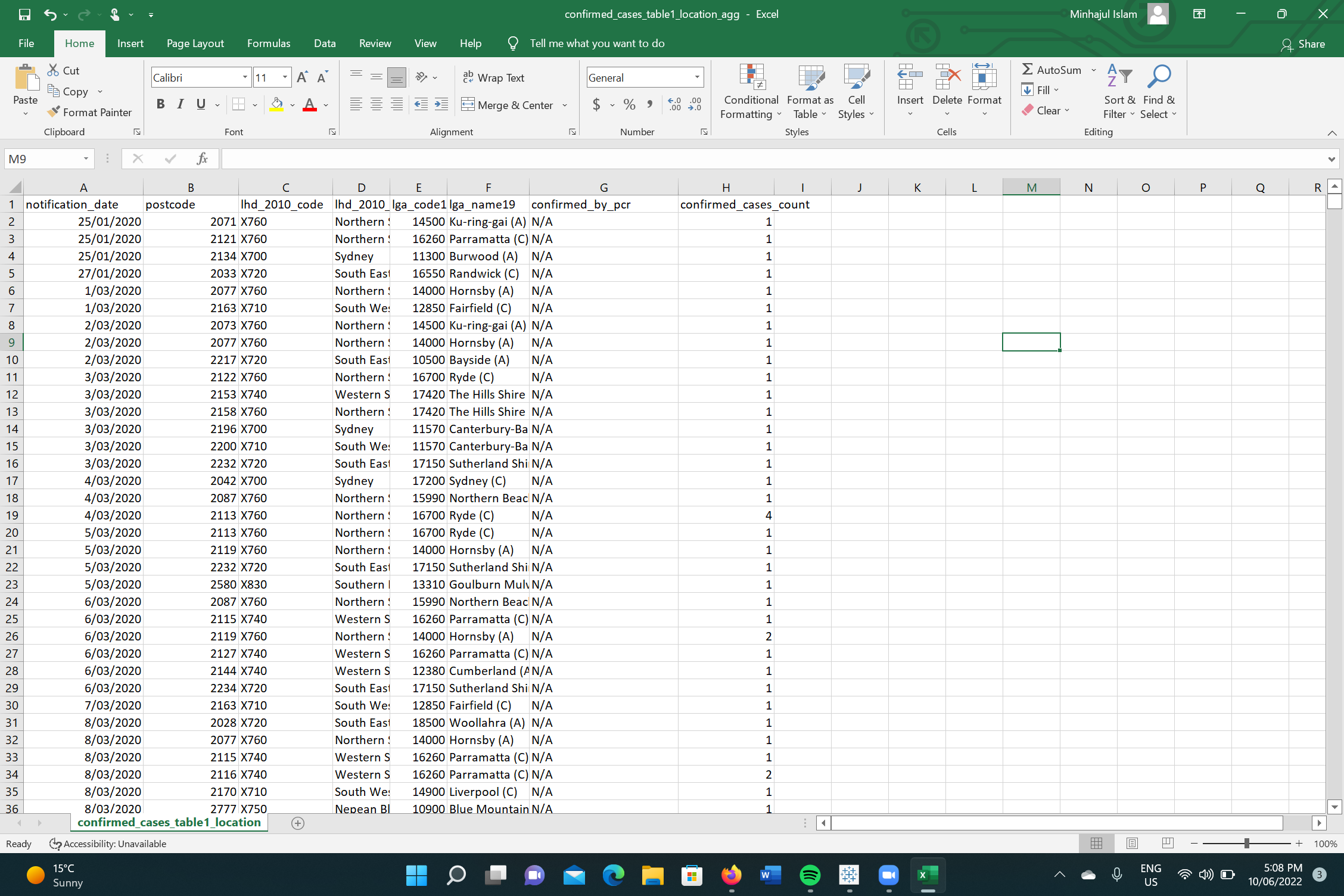Viewport: 1344px width, 896px height.
Task: Click the Select All corner triangle
Action: pyautogui.click(x=14, y=186)
